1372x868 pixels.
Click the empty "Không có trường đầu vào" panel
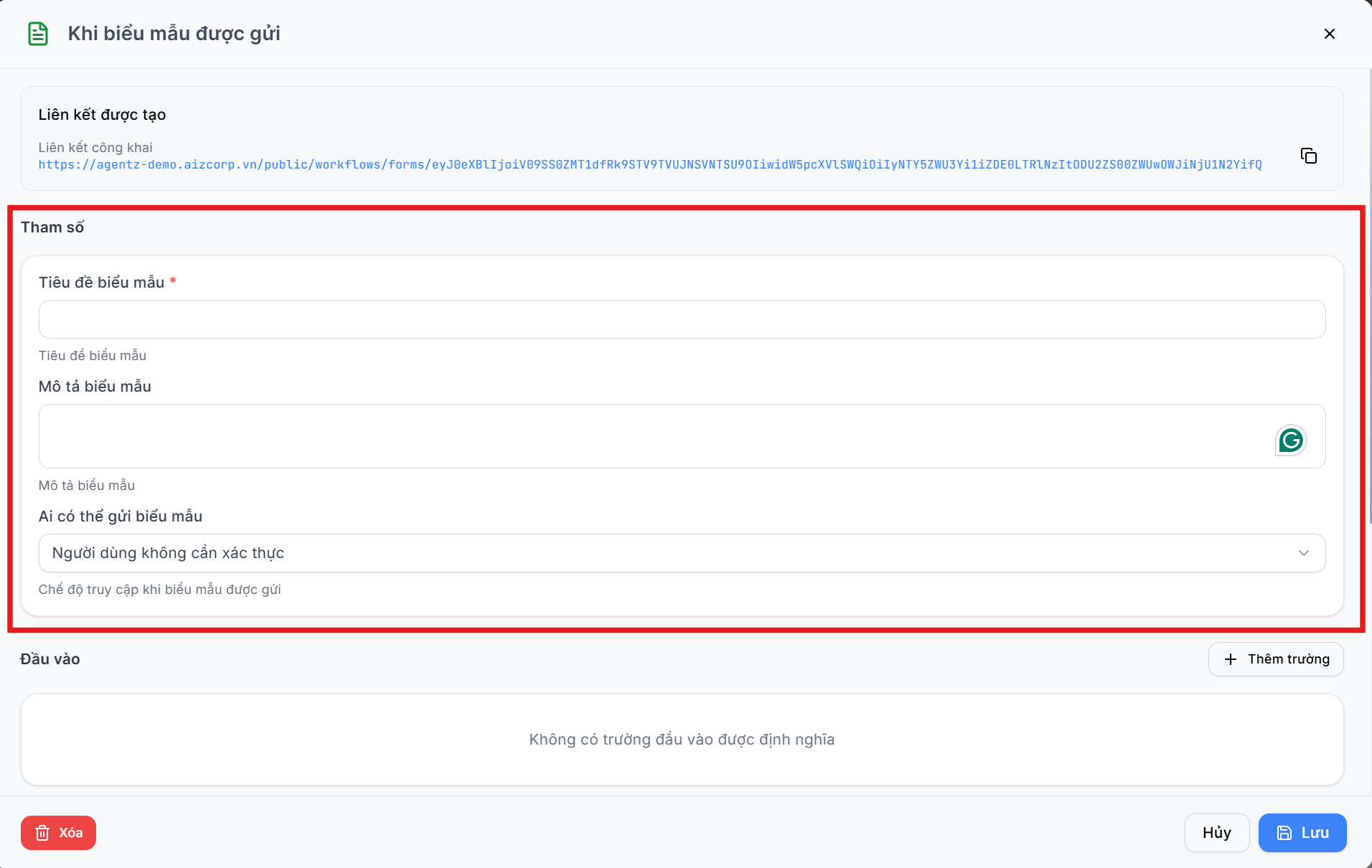tap(682, 740)
